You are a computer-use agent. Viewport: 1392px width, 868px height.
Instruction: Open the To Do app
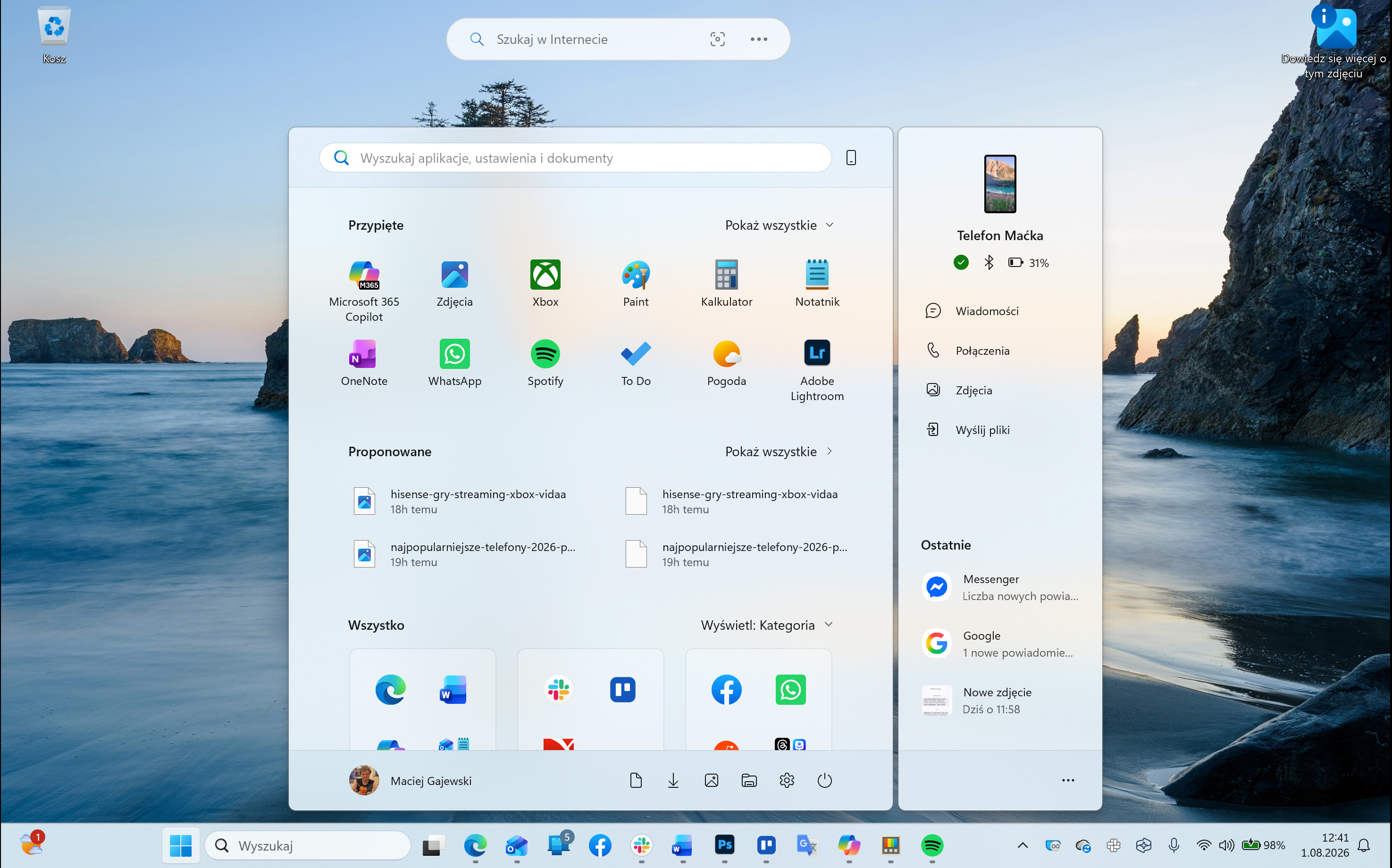pyautogui.click(x=636, y=363)
